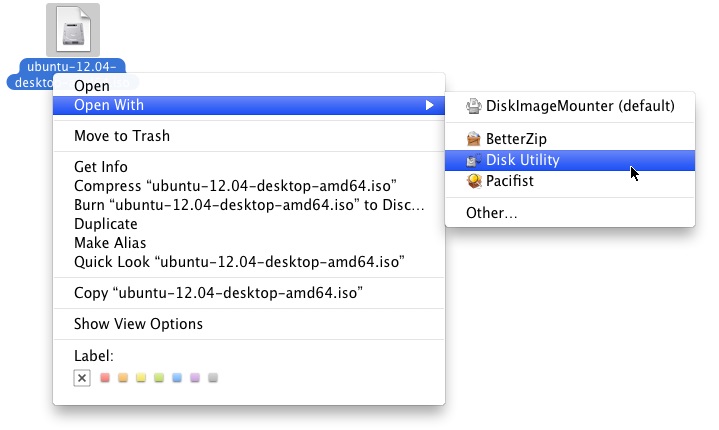Image resolution: width=719 pixels, height=430 pixels.
Task: Select the ubuntu-12.04 ISO file icon
Action: point(73,30)
